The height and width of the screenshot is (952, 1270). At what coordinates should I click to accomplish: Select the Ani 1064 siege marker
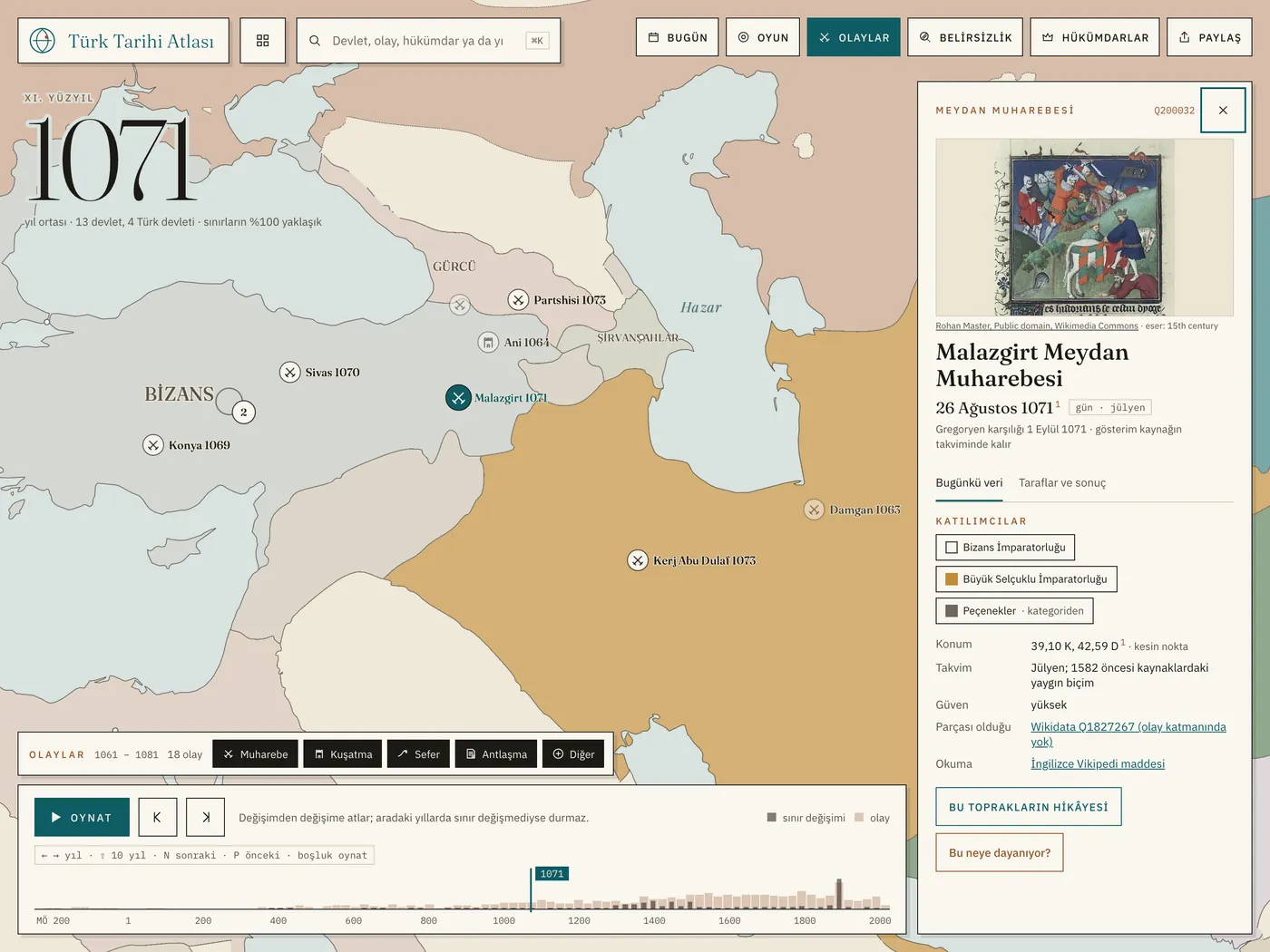coord(488,342)
